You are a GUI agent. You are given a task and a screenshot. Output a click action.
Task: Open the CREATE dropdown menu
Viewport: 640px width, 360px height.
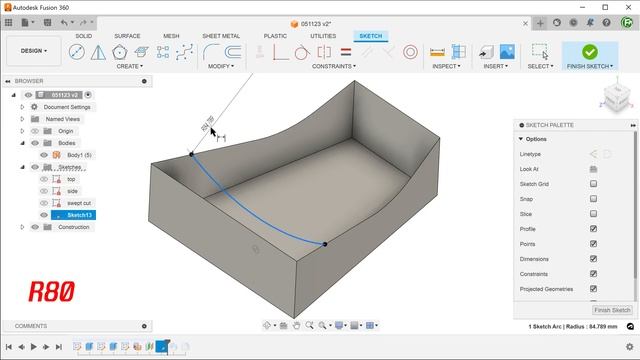pyautogui.click(x=130, y=66)
